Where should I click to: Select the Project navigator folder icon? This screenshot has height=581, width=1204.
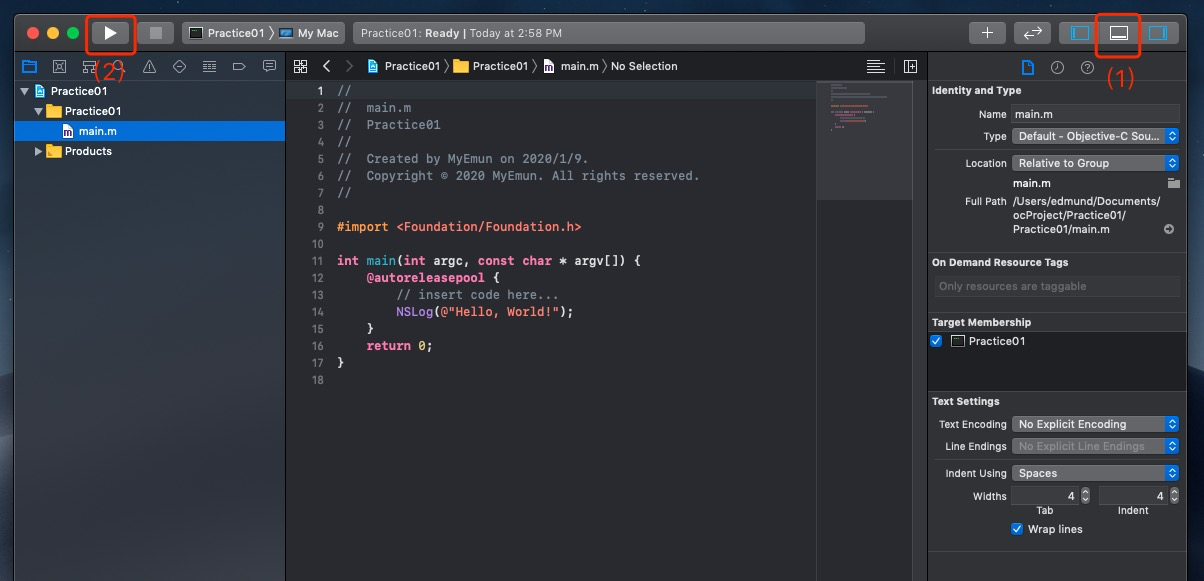point(29,66)
